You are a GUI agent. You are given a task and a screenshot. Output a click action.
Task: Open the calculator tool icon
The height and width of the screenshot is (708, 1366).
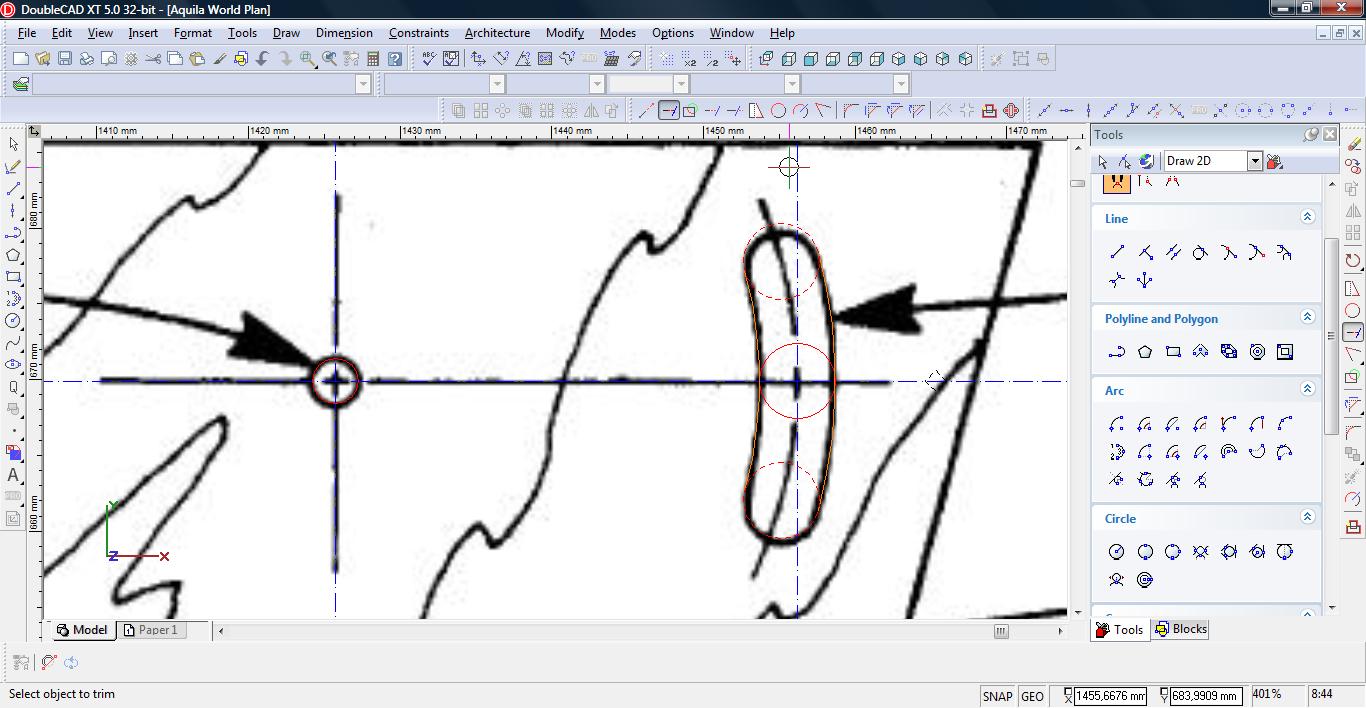click(x=373, y=59)
